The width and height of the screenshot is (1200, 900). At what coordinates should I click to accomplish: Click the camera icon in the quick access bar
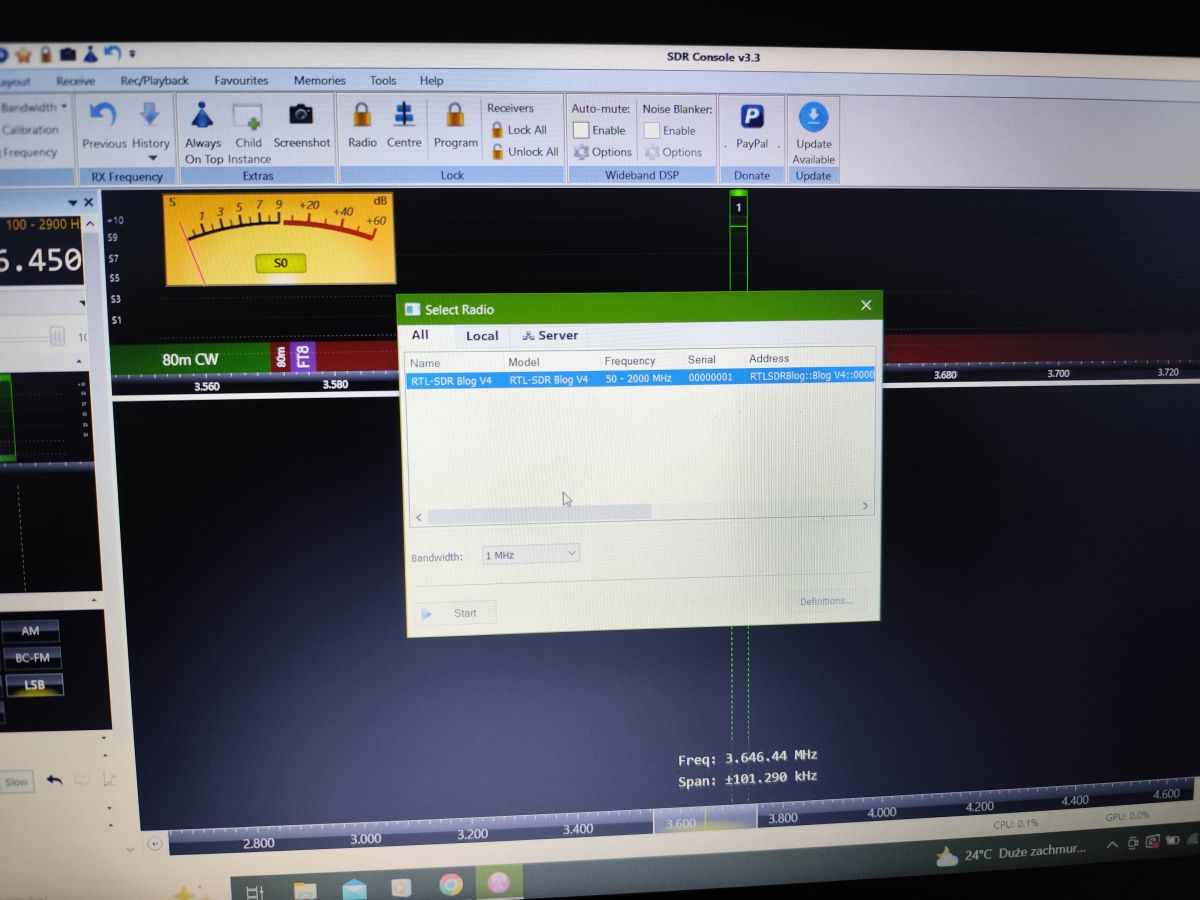pos(67,53)
